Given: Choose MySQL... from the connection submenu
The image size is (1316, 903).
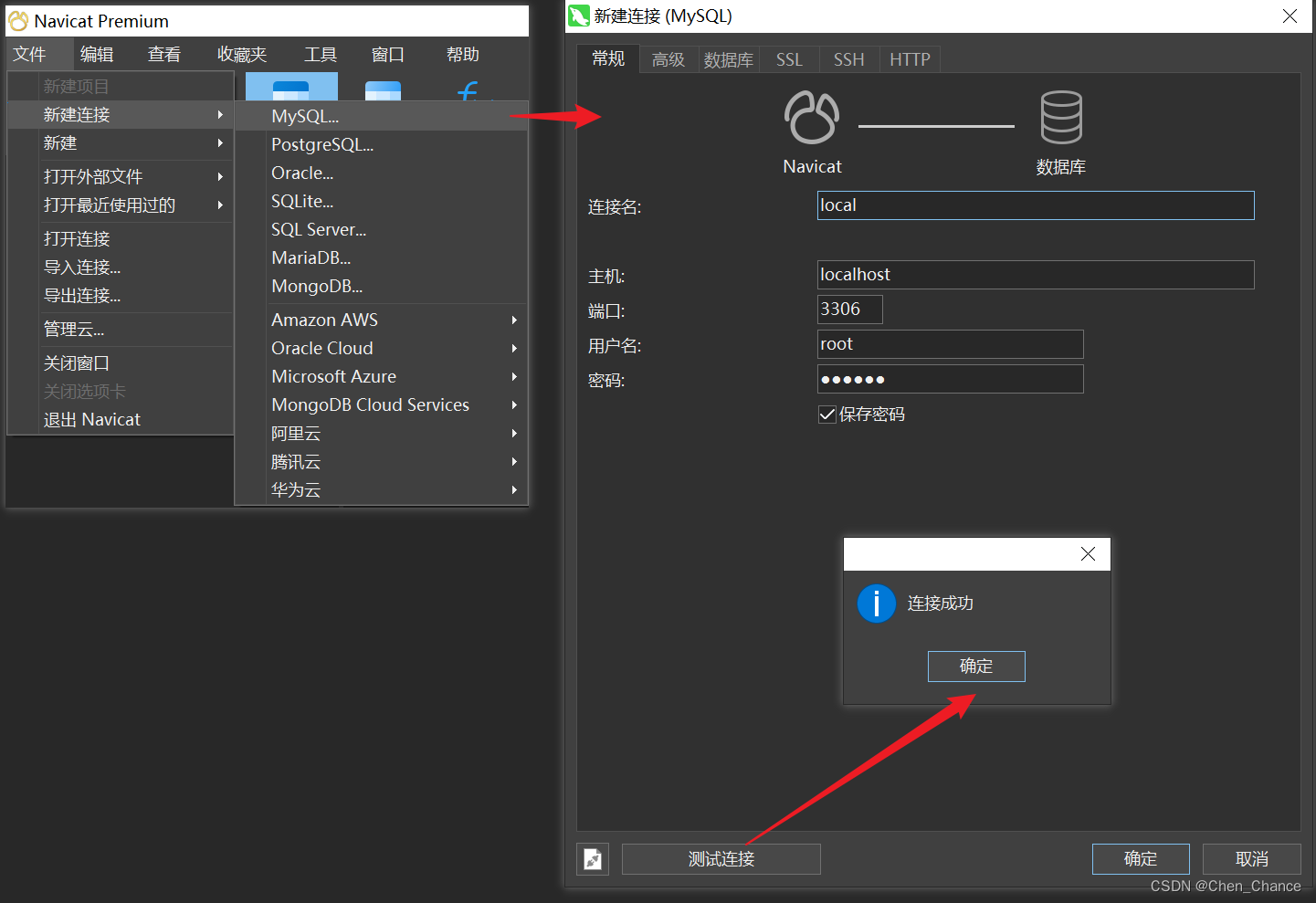Looking at the screenshot, I should point(382,116).
